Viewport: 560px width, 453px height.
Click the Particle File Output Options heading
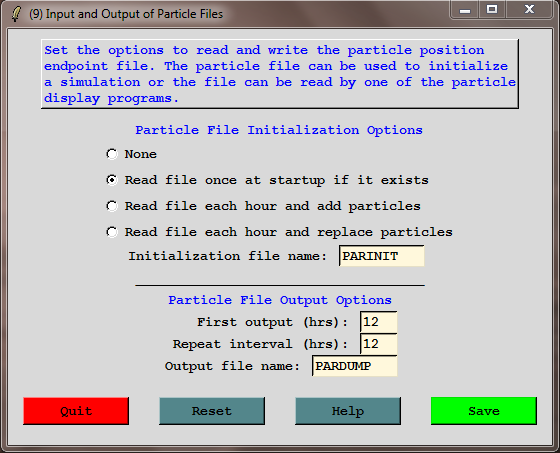click(280, 300)
